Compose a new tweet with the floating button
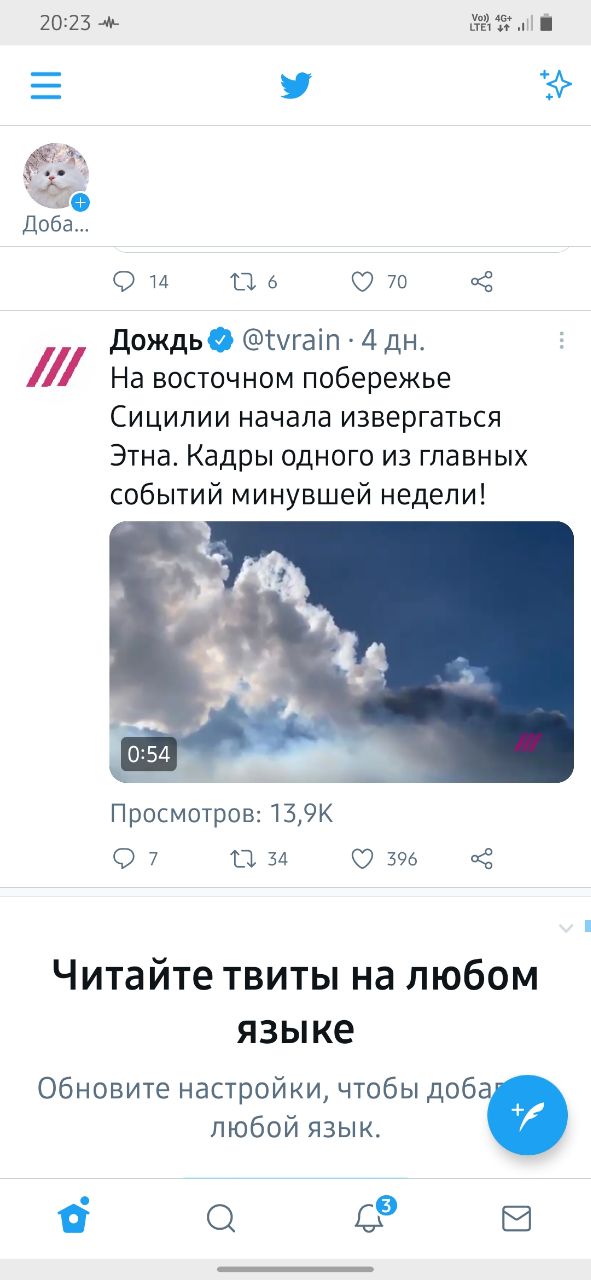 coord(528,1115)
